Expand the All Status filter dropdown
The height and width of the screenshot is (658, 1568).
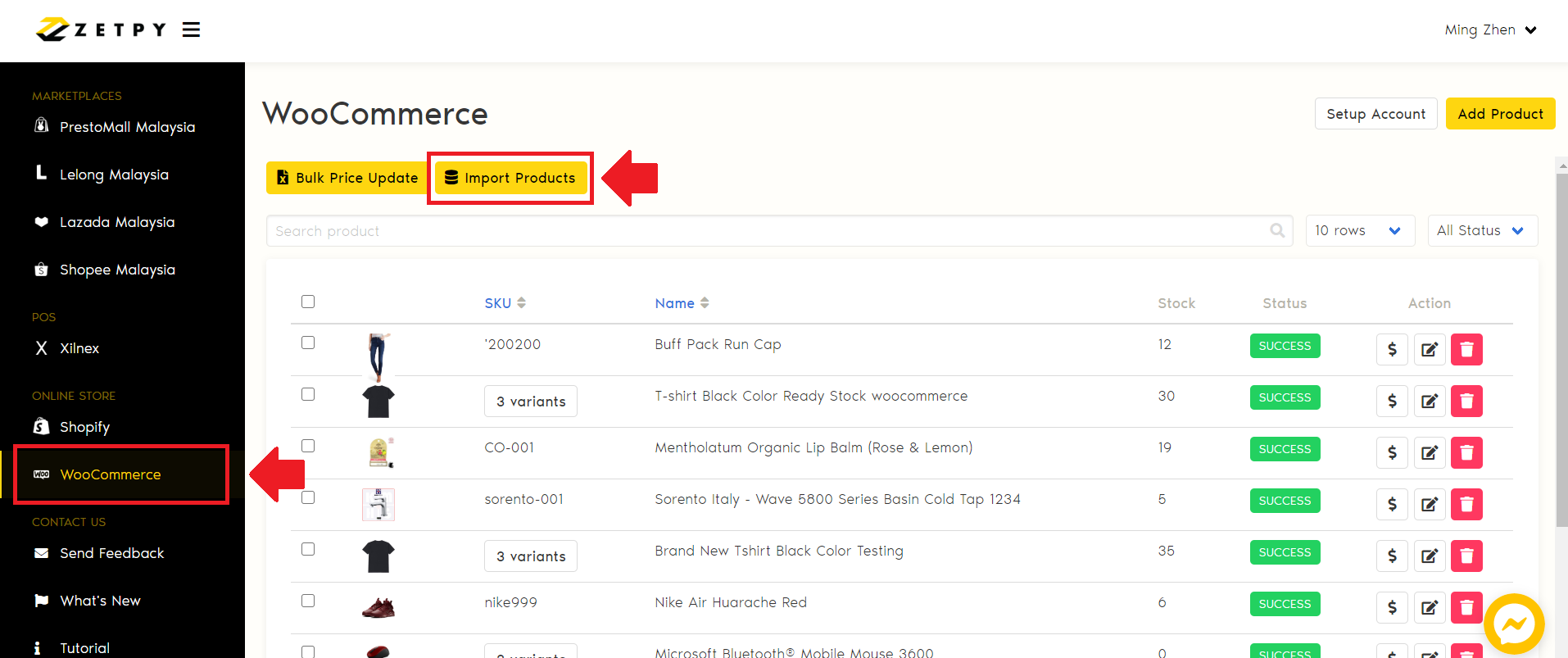click(x=1481, y=231)
